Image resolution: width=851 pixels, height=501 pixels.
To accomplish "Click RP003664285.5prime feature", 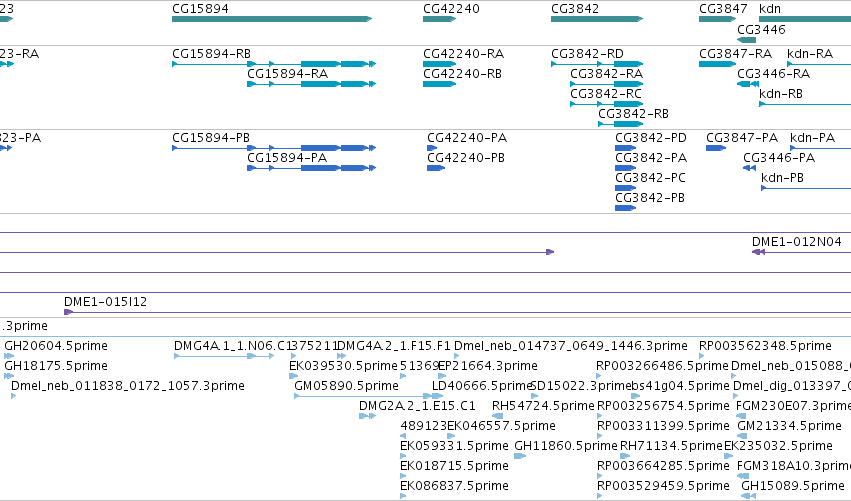I will 600,477.
